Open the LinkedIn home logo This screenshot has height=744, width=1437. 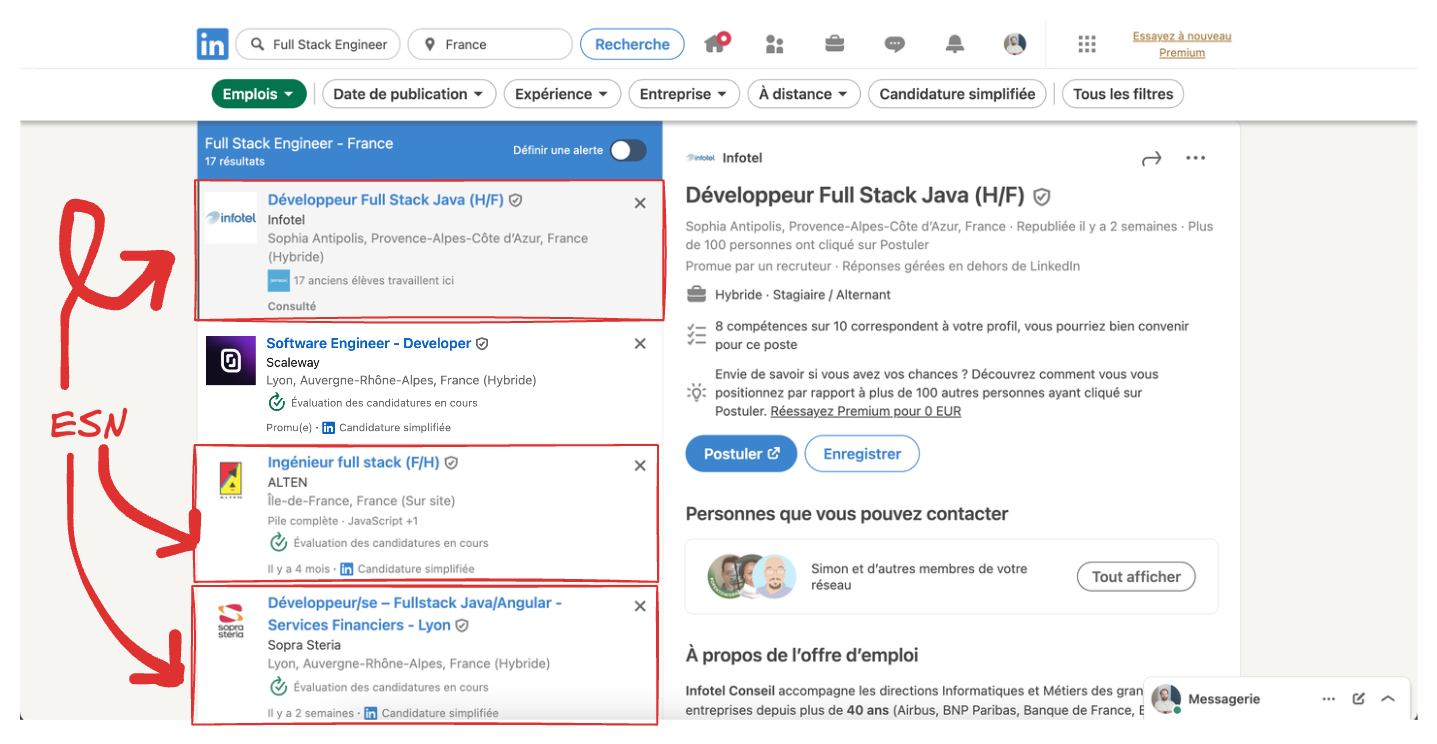pos(212,44)
